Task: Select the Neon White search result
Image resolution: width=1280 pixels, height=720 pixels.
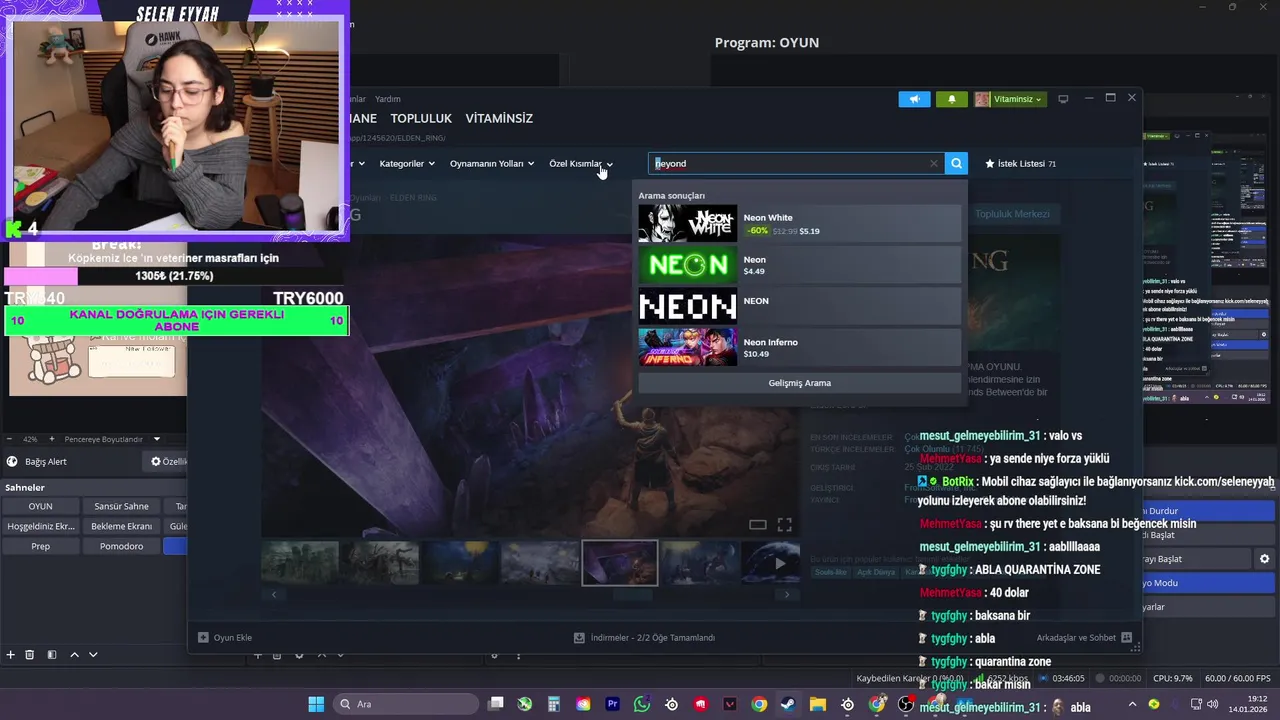Action: pos(799,224)
